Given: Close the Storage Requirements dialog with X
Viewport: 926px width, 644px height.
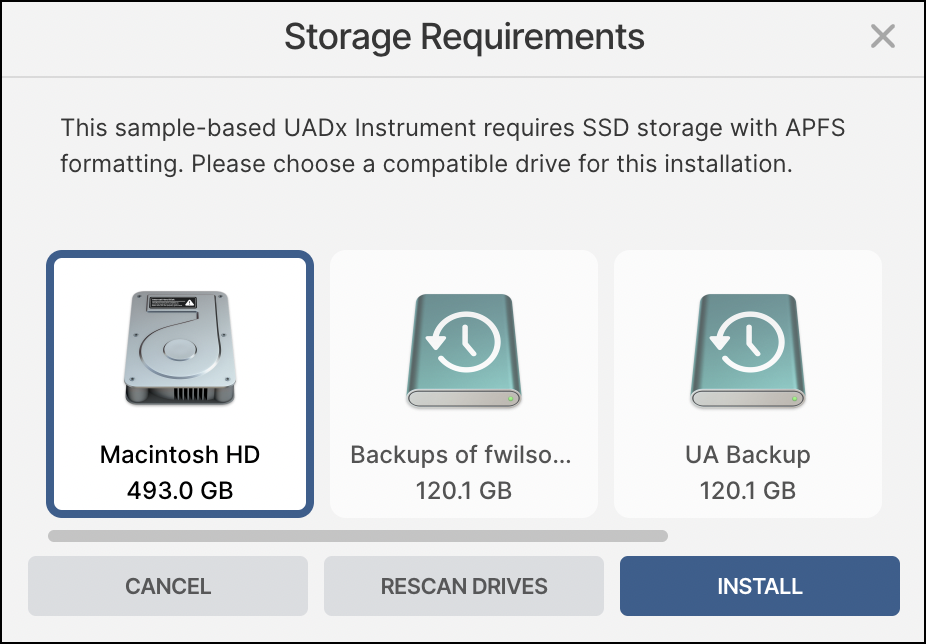Looking at the screenshot, I should pyautogui.click(x=883, y=36).
